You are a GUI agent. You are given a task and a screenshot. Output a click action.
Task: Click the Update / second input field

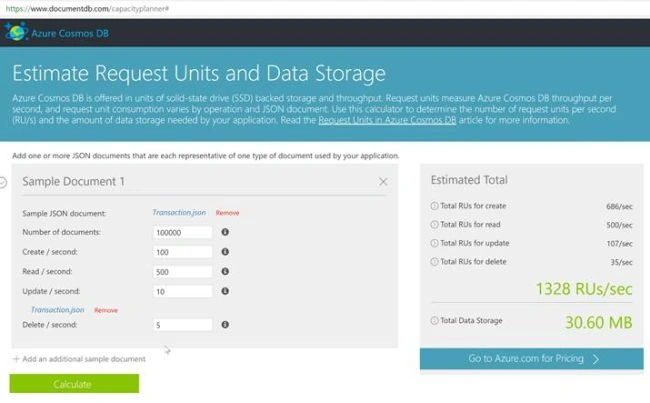[x=182, y=291]
